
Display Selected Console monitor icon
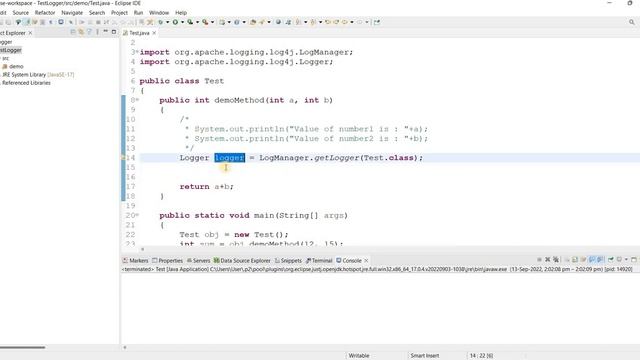619,260
